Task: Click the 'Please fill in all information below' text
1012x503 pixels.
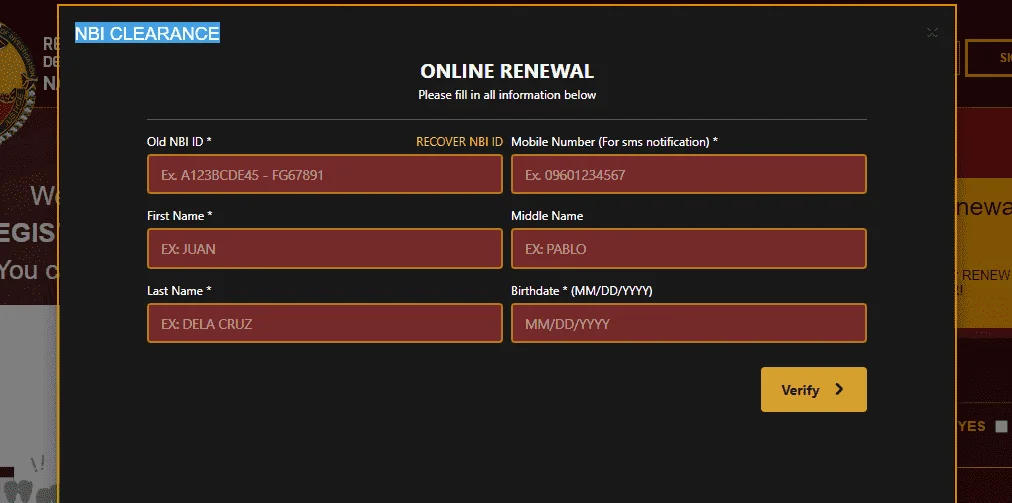Action: click(507, 95)
